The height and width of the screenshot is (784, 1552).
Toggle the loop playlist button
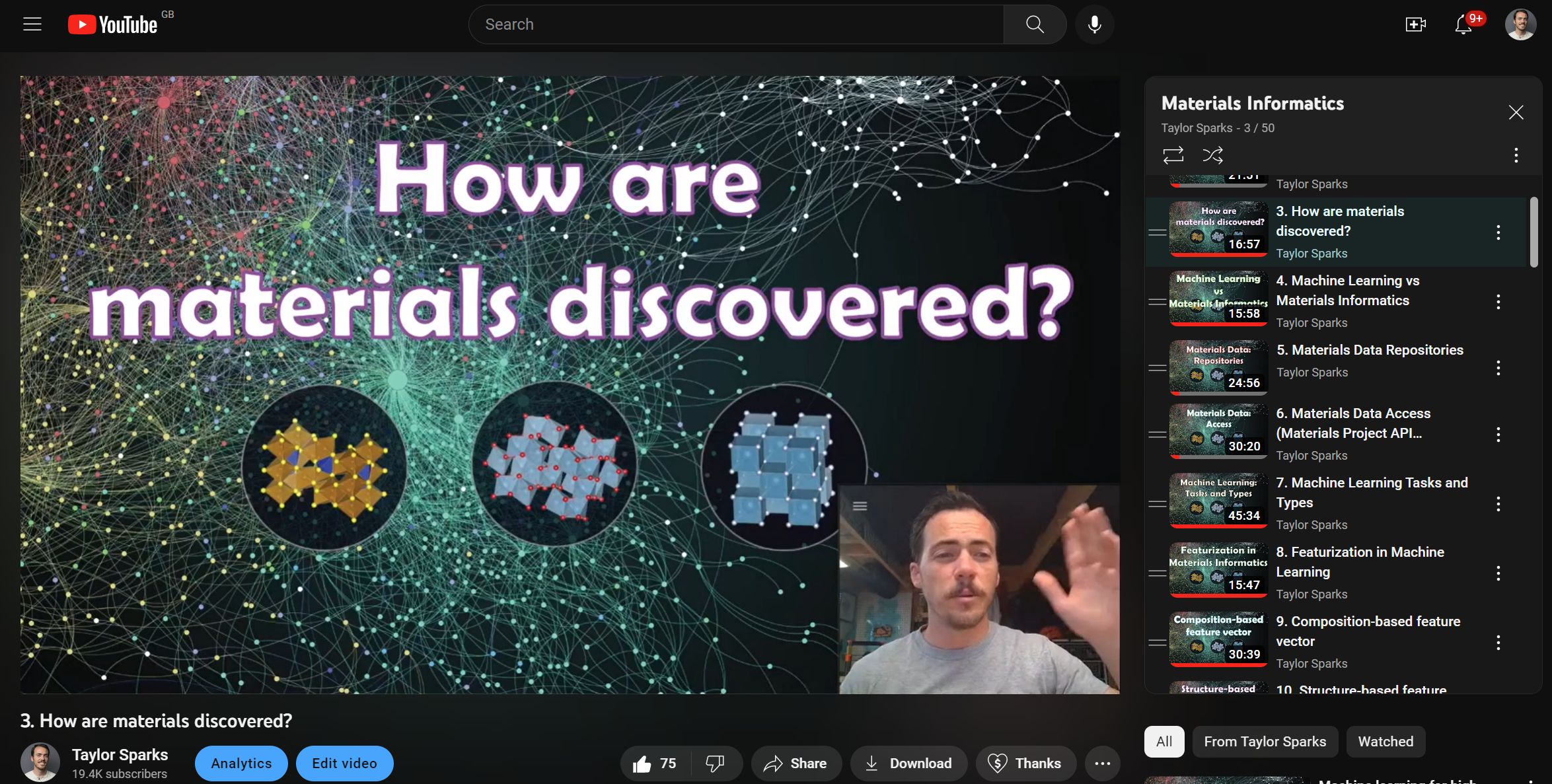(x=1173, y=155)
